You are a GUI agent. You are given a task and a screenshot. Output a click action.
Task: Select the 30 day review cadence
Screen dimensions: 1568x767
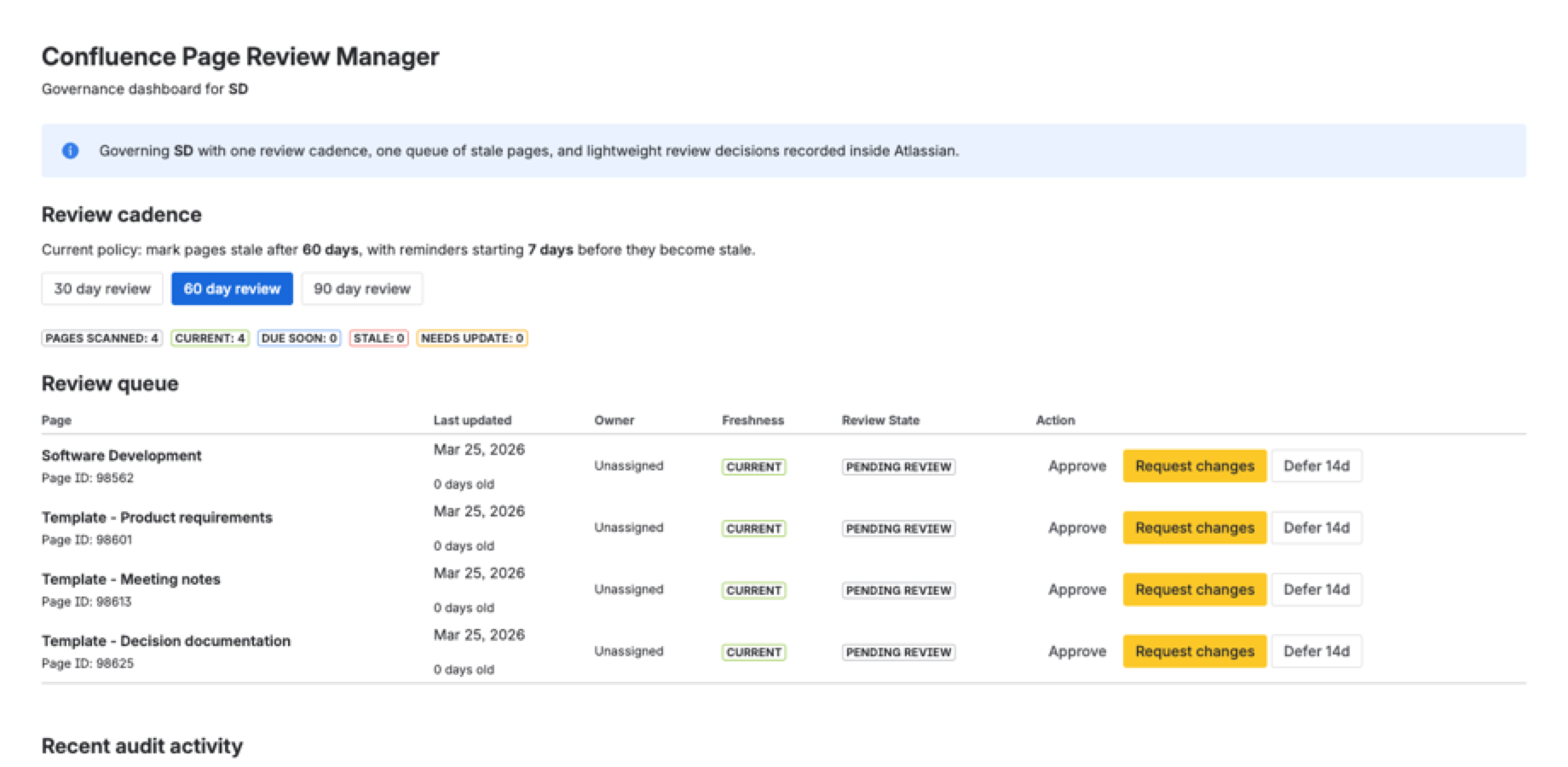102,289
